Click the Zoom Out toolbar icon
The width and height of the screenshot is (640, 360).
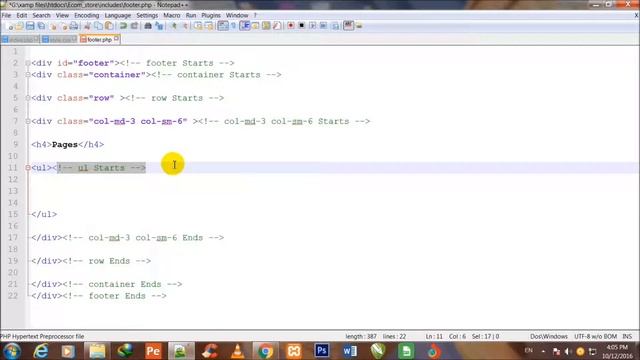click(x=185, y=26)
